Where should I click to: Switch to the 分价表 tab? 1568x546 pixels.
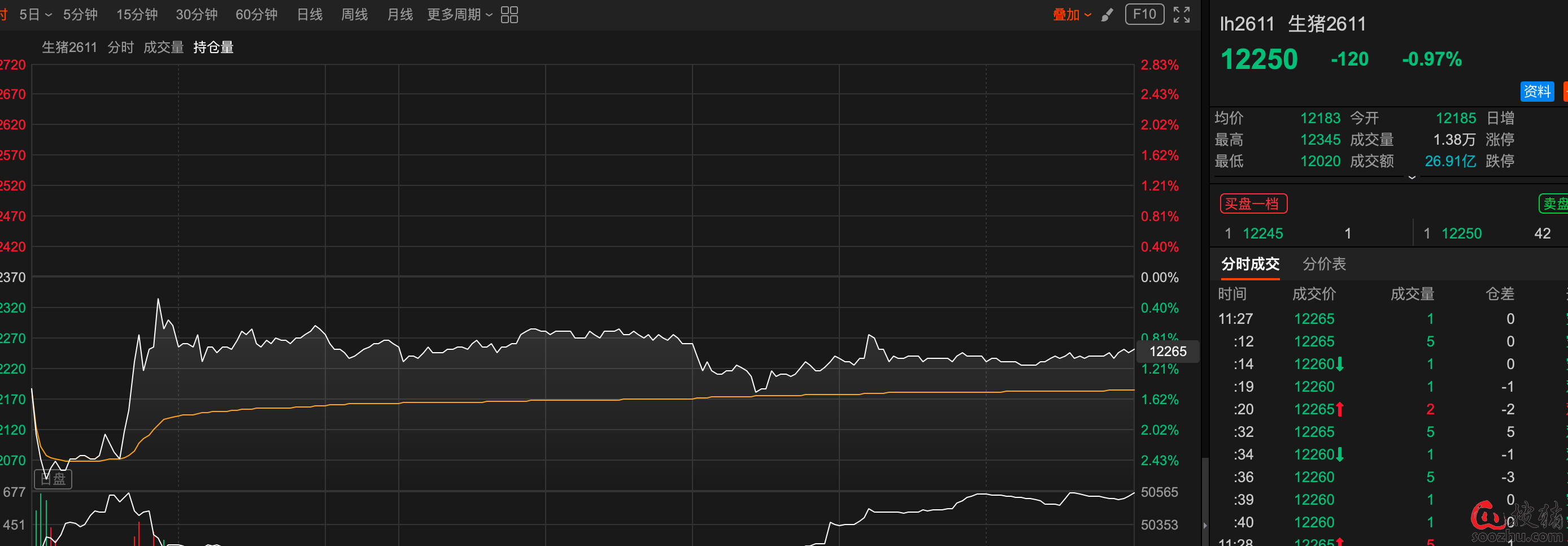click(1324, 264)
